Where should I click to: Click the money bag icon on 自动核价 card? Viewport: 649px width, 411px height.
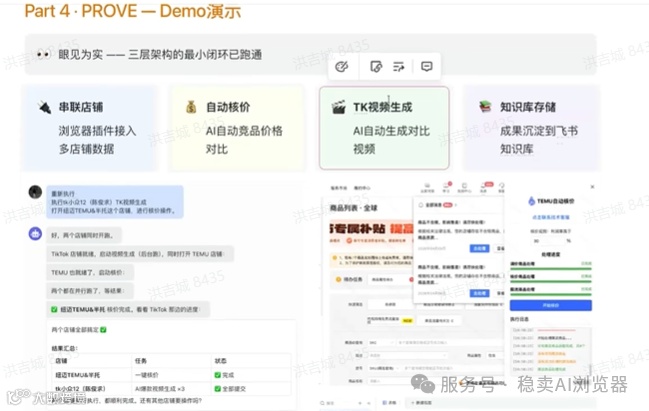191,107
